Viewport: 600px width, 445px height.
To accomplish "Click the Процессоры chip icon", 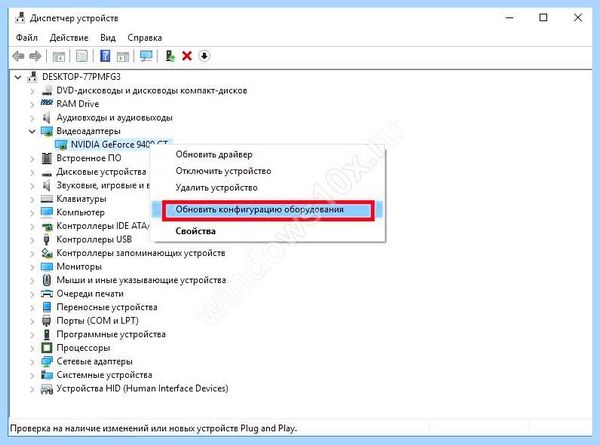I will (47, 348).
